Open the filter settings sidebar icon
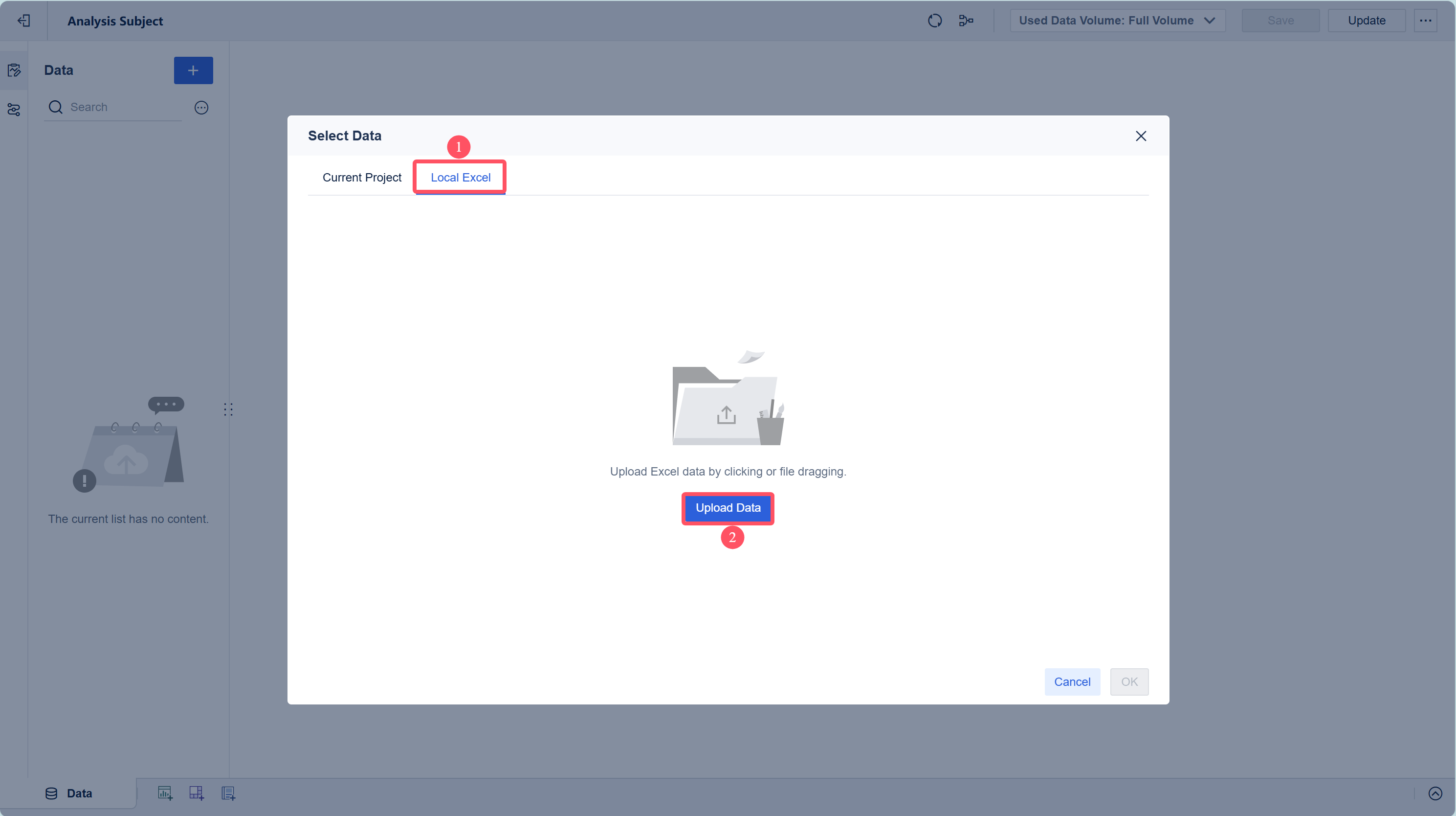Viewport: 1456px width, 816px height. pos(14,109)
